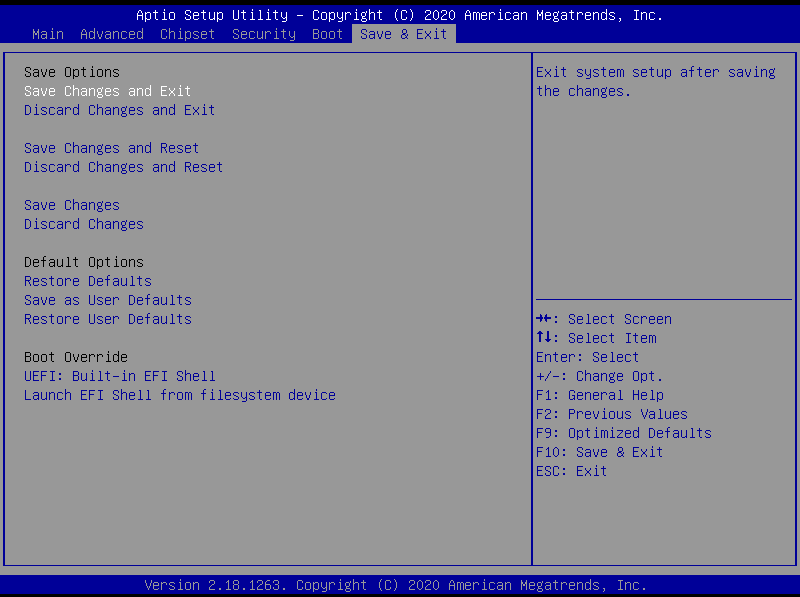Screen dimensions: 800x597
Task: Select Save Changes and Exit
Action: coord(108,91)
